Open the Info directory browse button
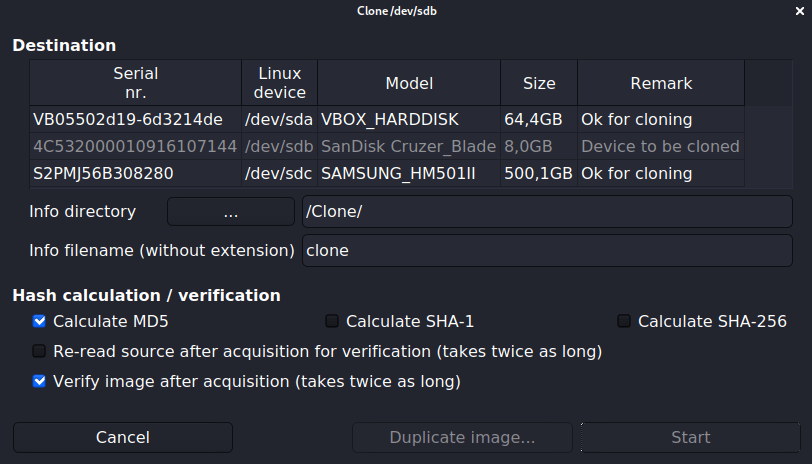The image size is (812, 464). pyautogui.click(x=231, y=212)
